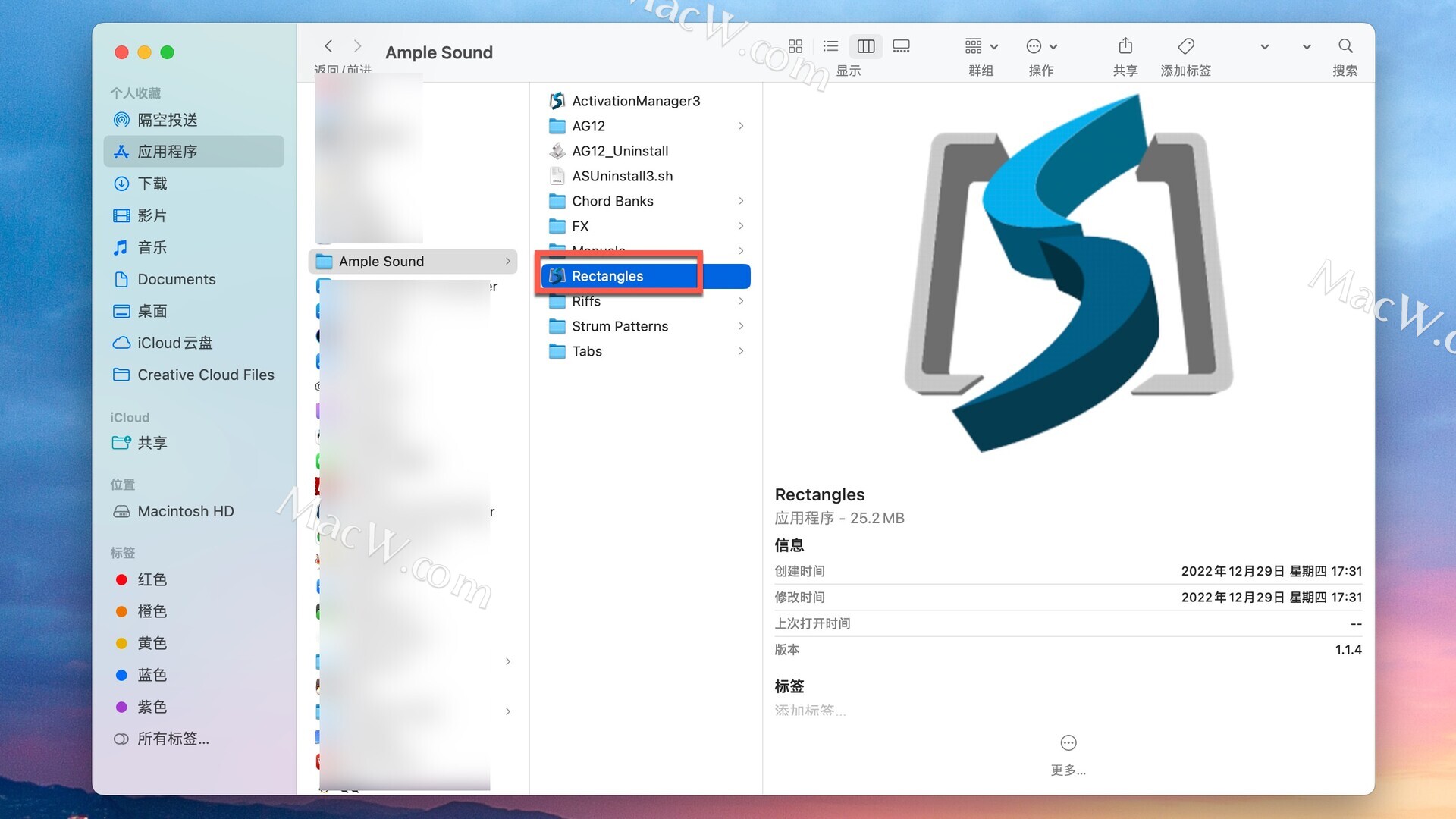Open Macintosh HD location

[193, 511]
